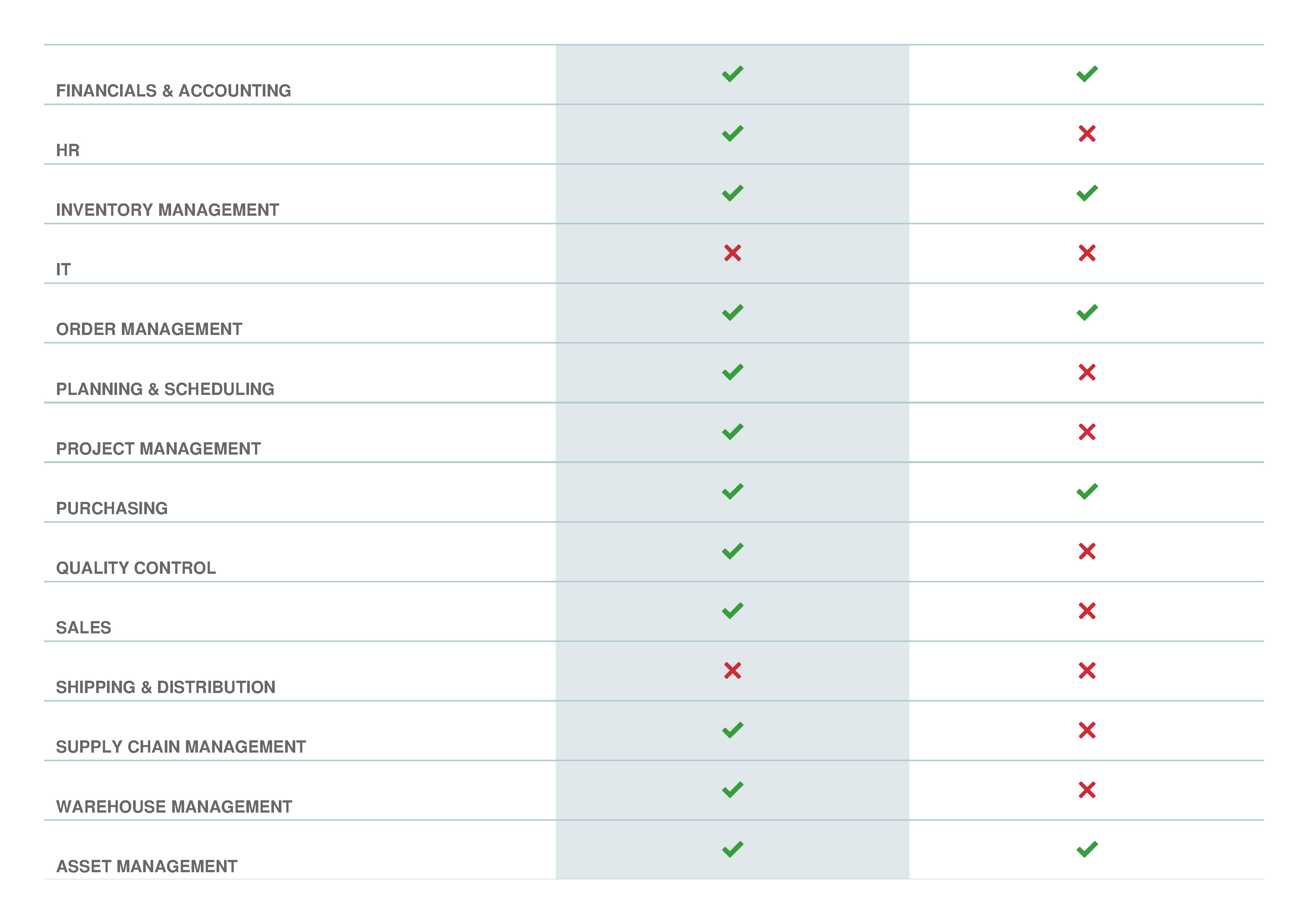Viewport: 1308px width, 924px height.
Task: Click the red cross in Supply Chain Management row
Action: point(1086,730)
